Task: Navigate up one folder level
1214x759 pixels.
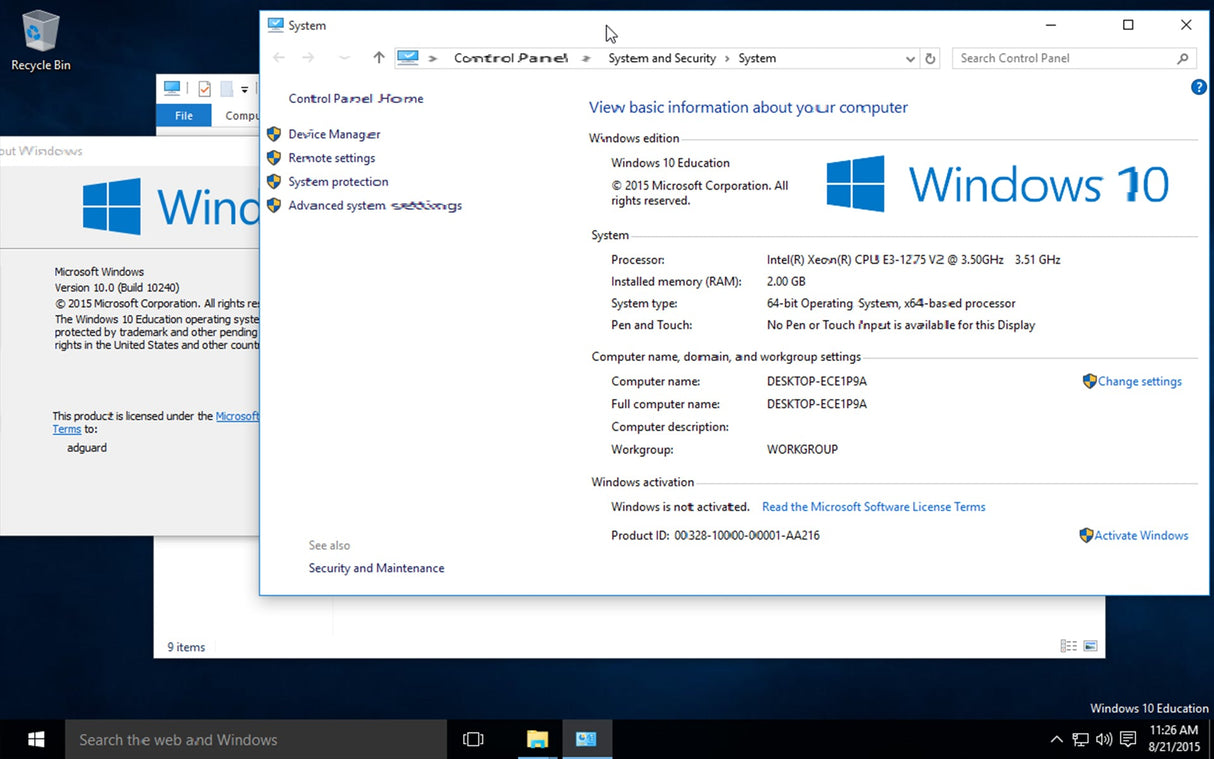Action: coord(379,58)
